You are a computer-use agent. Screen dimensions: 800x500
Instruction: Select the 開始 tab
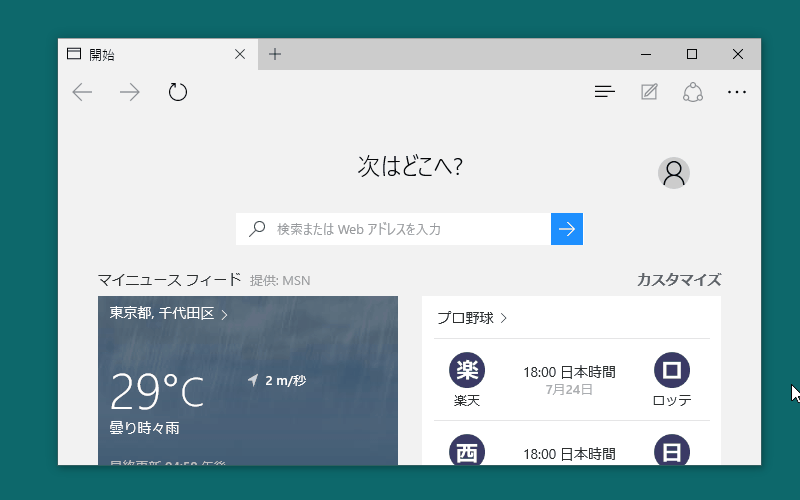(x=158, y=54)
